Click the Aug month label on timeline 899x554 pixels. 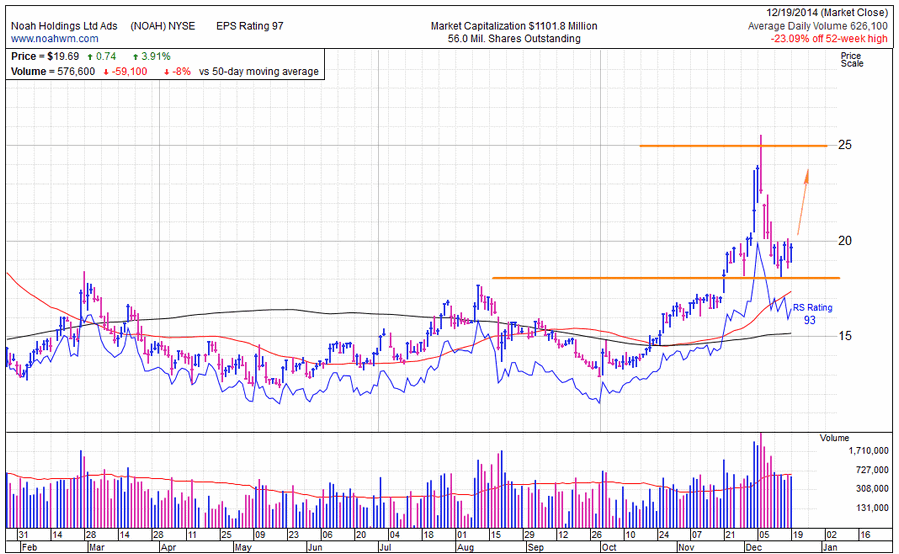[x=464, y=548]
